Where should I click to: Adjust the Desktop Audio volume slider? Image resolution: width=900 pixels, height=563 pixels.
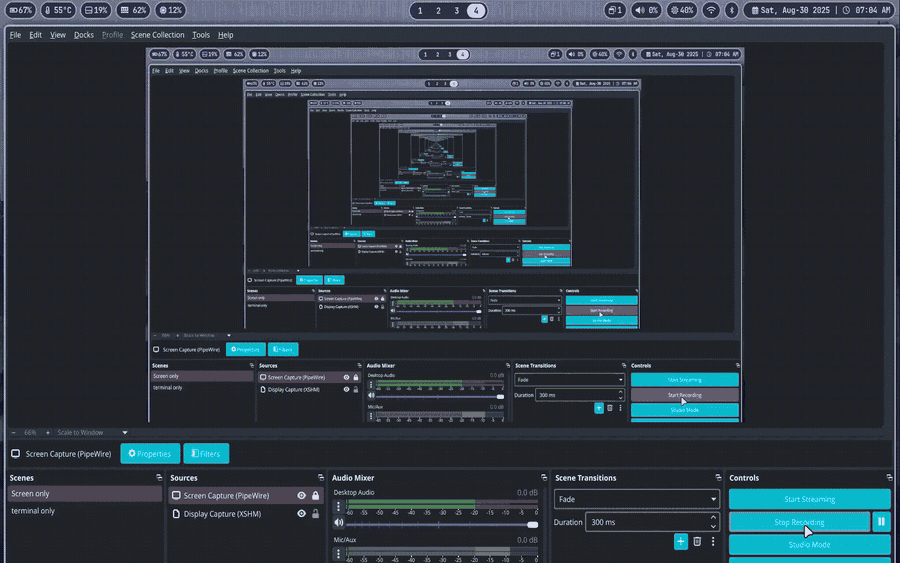[441, 525]
